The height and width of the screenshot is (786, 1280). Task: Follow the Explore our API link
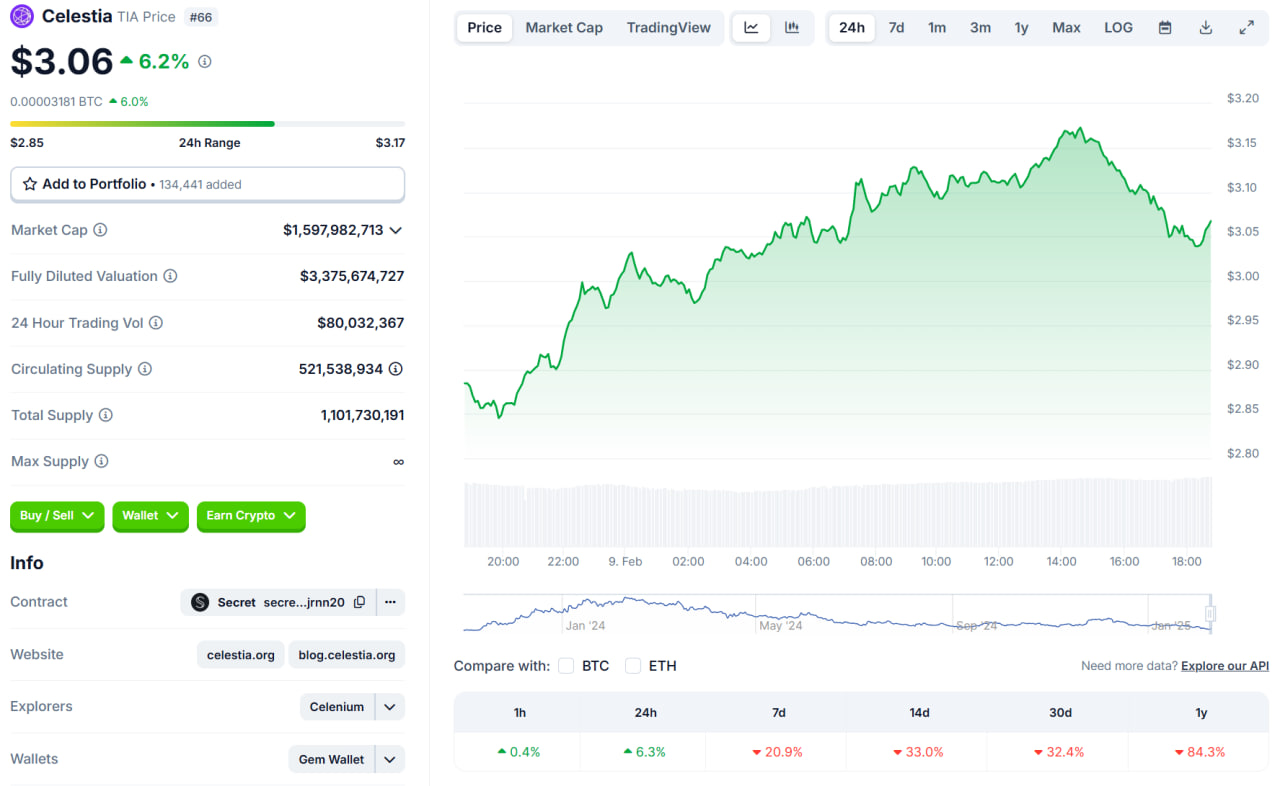click(x=1225, y=666)
